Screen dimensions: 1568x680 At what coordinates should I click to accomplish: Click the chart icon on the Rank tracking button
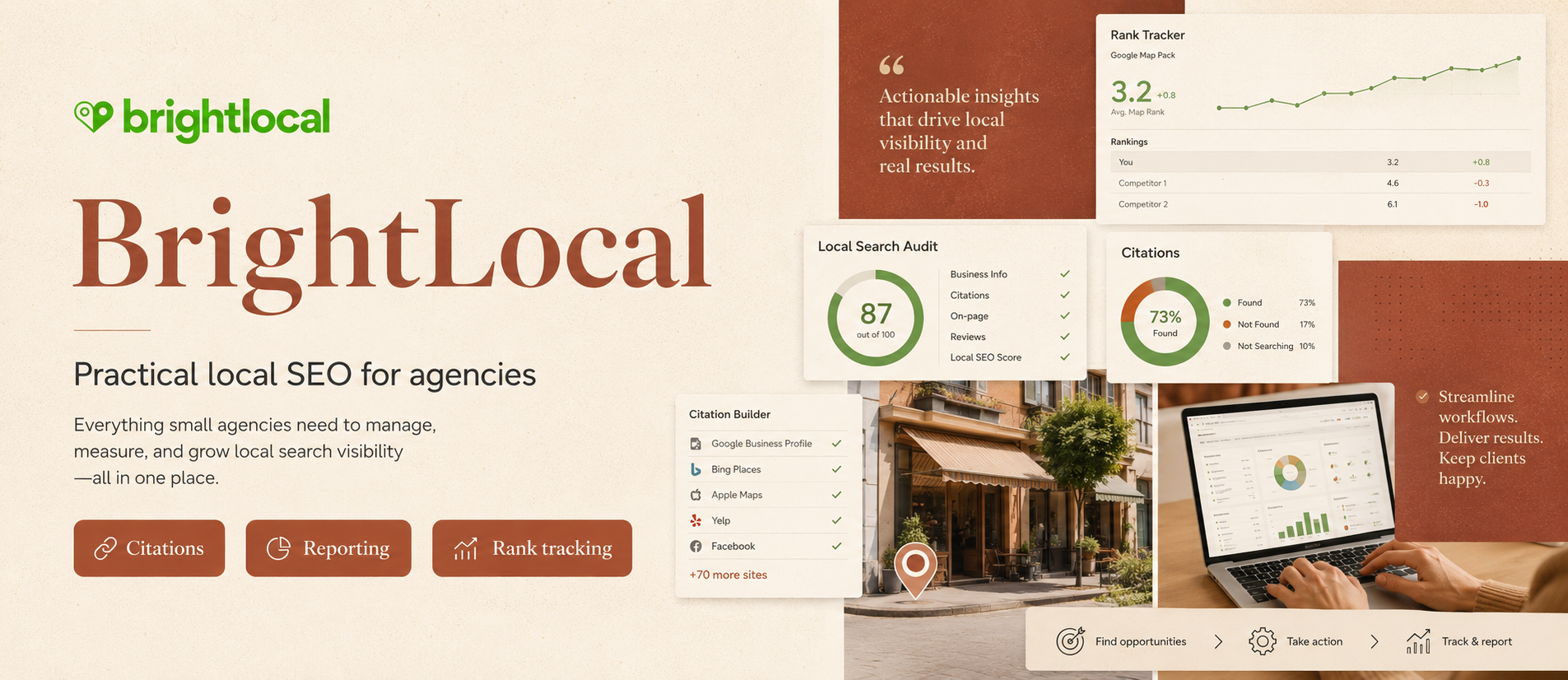point(466,548)
